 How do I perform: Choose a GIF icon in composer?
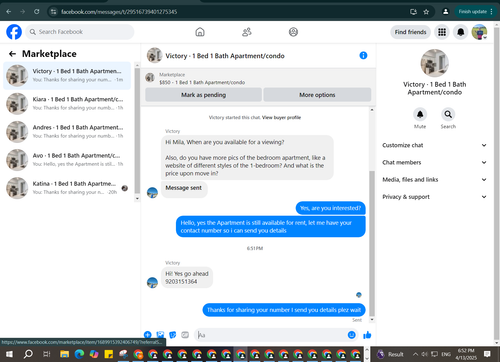click(x=185, y=335)
